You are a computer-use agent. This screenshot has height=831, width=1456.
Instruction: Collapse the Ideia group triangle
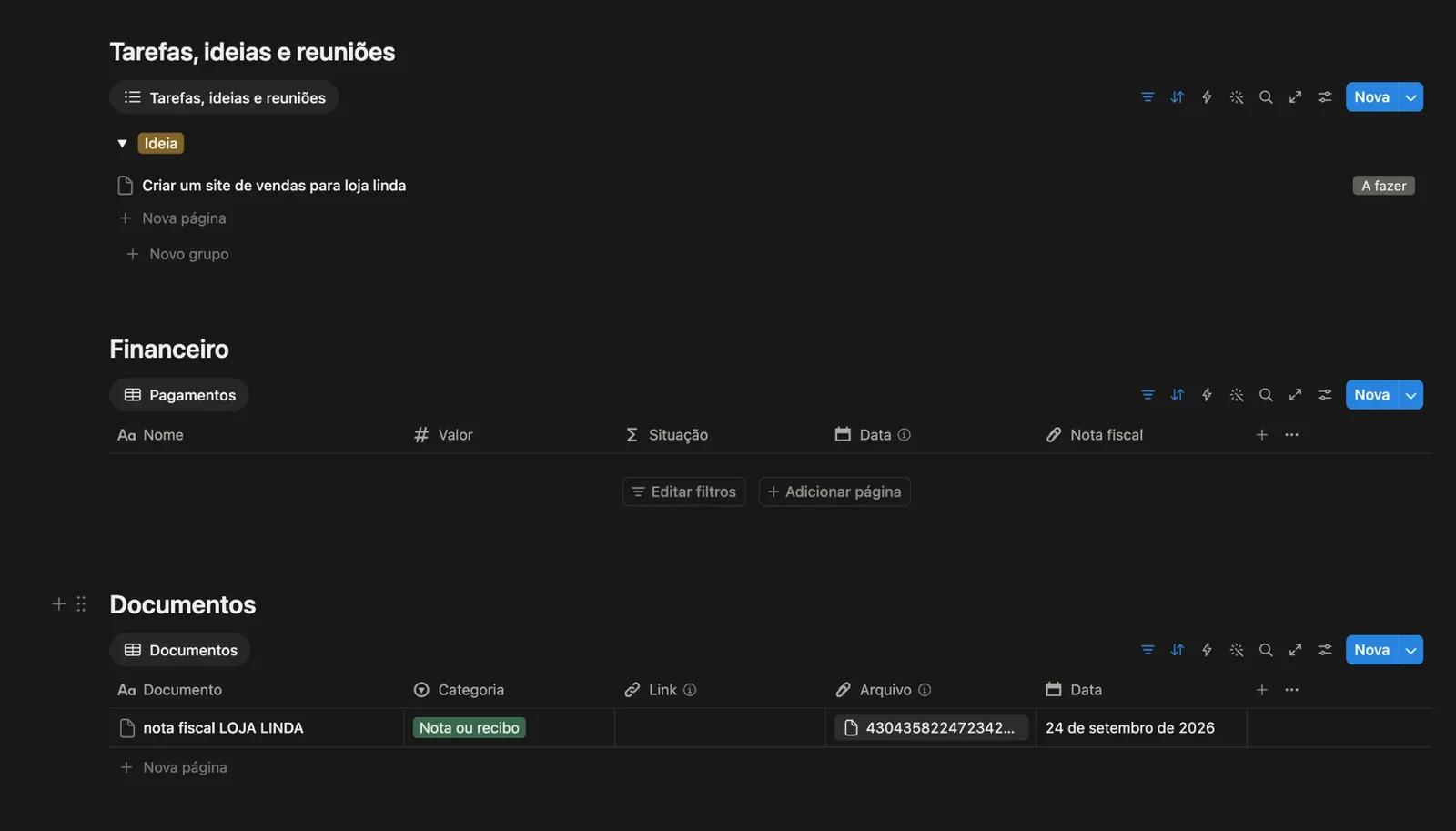click(x=122, y=144)
